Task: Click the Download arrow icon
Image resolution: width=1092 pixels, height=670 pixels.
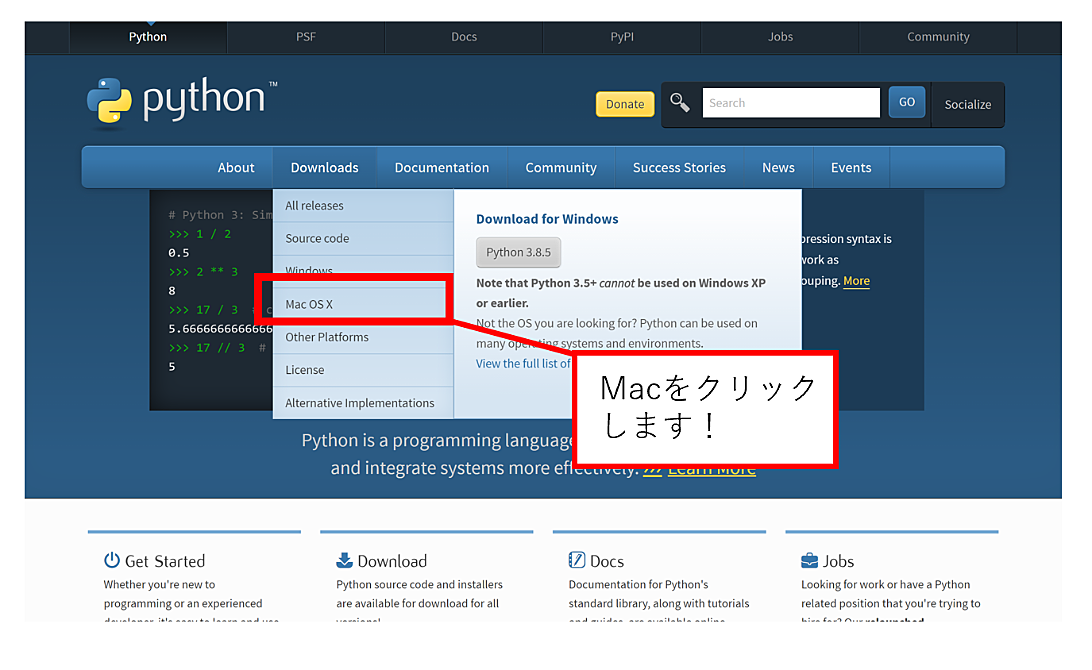Action: click(344, 561)
